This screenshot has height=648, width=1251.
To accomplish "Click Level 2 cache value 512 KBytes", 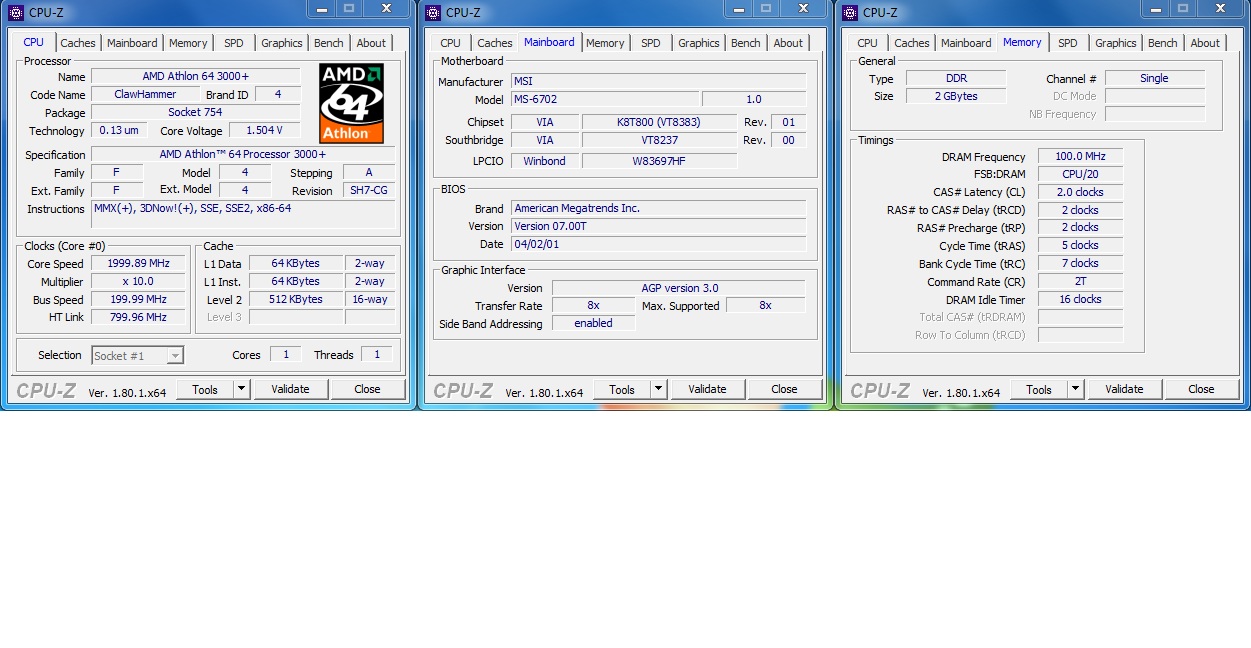I will pyautogui.click(x=296, y=299).
